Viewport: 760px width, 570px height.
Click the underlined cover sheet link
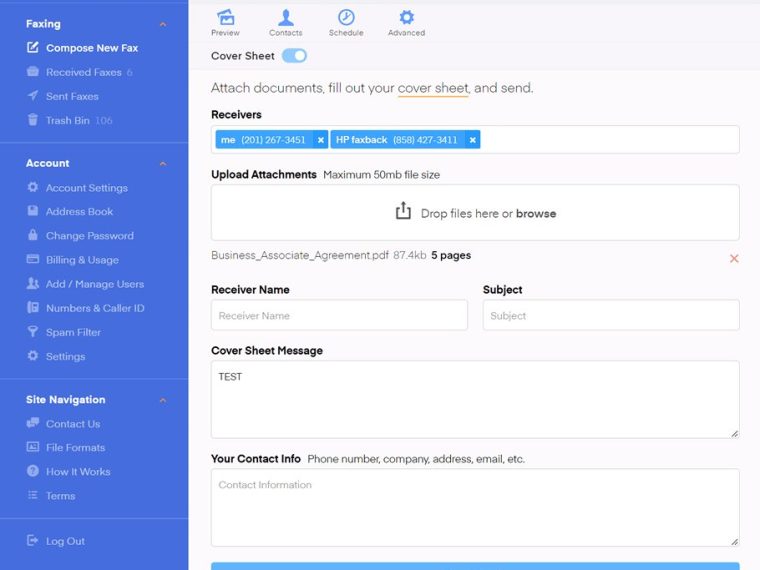(x=433, y=88)
